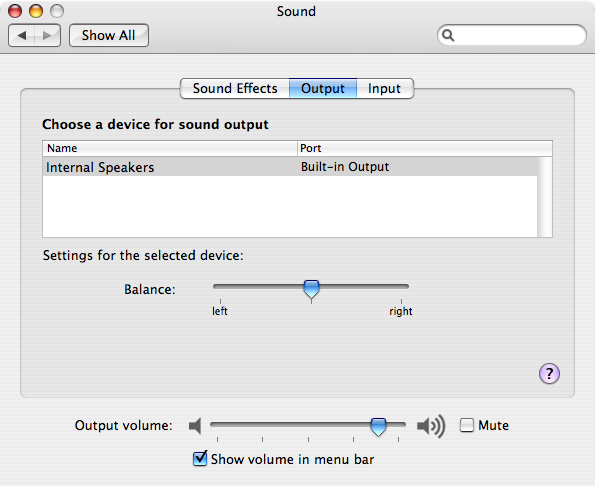Click the loud volume speaker icon
595x486 pixels.
click(x=431, y=426)
